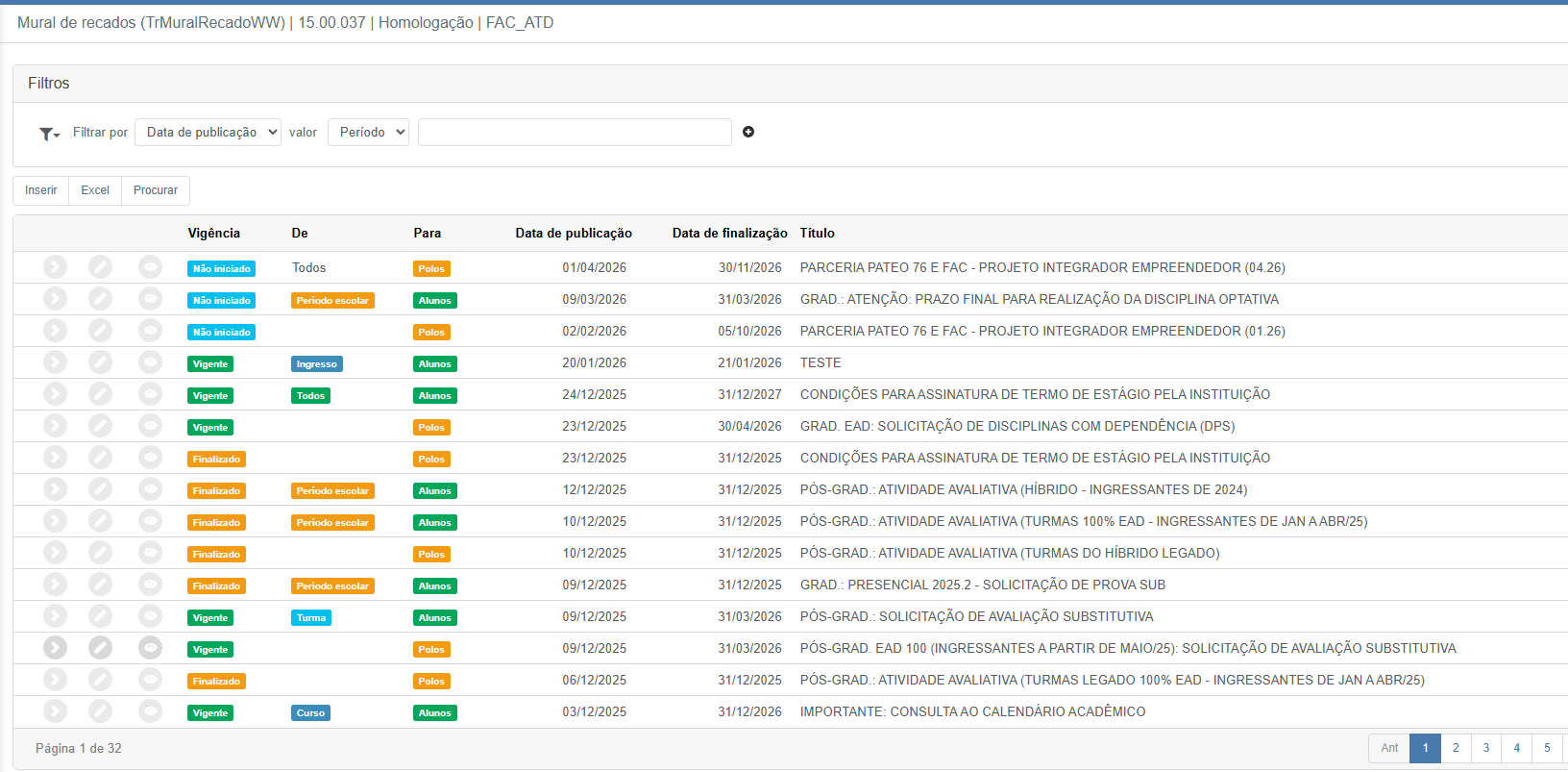
Task: Click the edit pencil icon for the TESTE row
Action: pyautogui.click(x=100, y=362)
